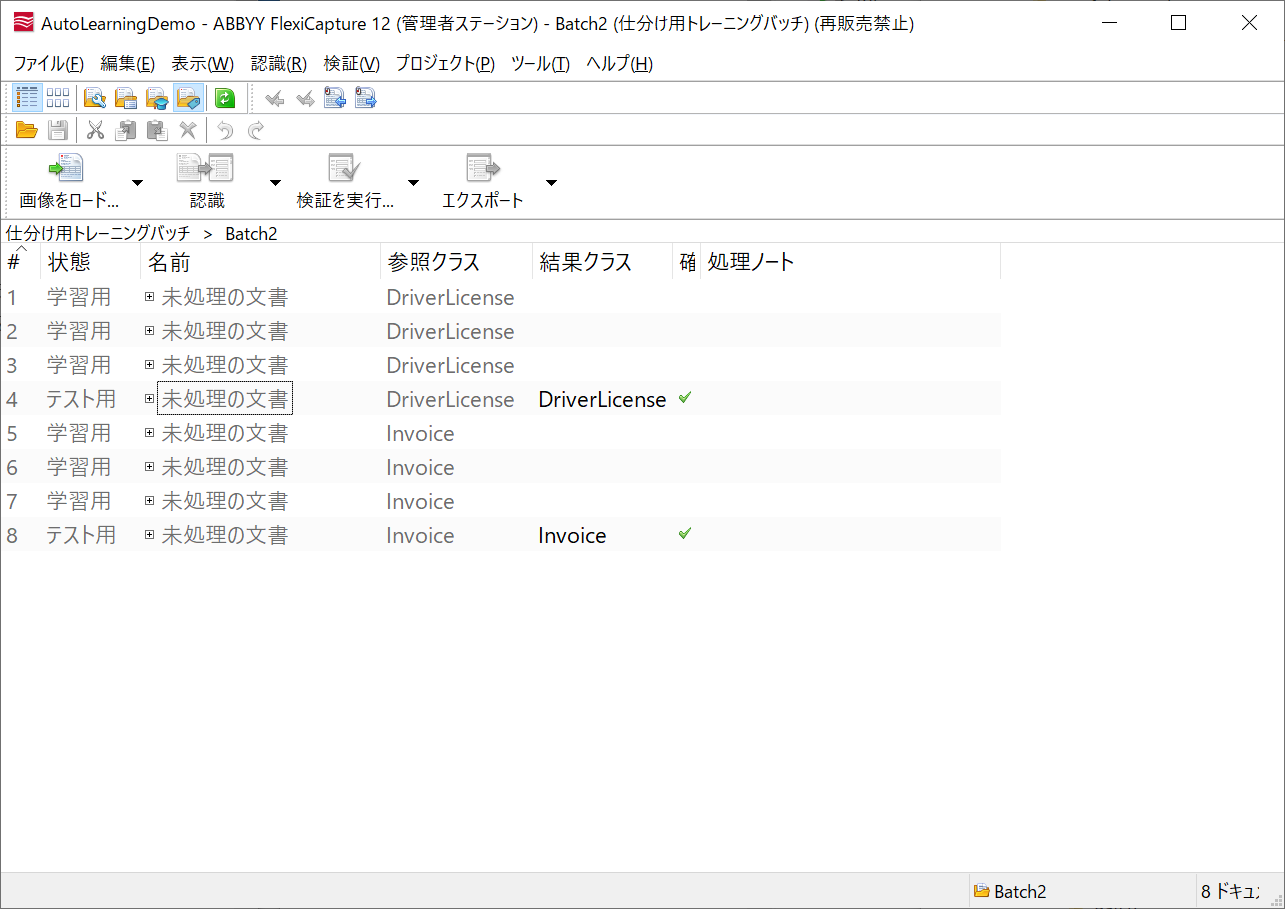Click the folder with document list icon
This screenshot has width=1285, height=909.
(x=126, y=97)
